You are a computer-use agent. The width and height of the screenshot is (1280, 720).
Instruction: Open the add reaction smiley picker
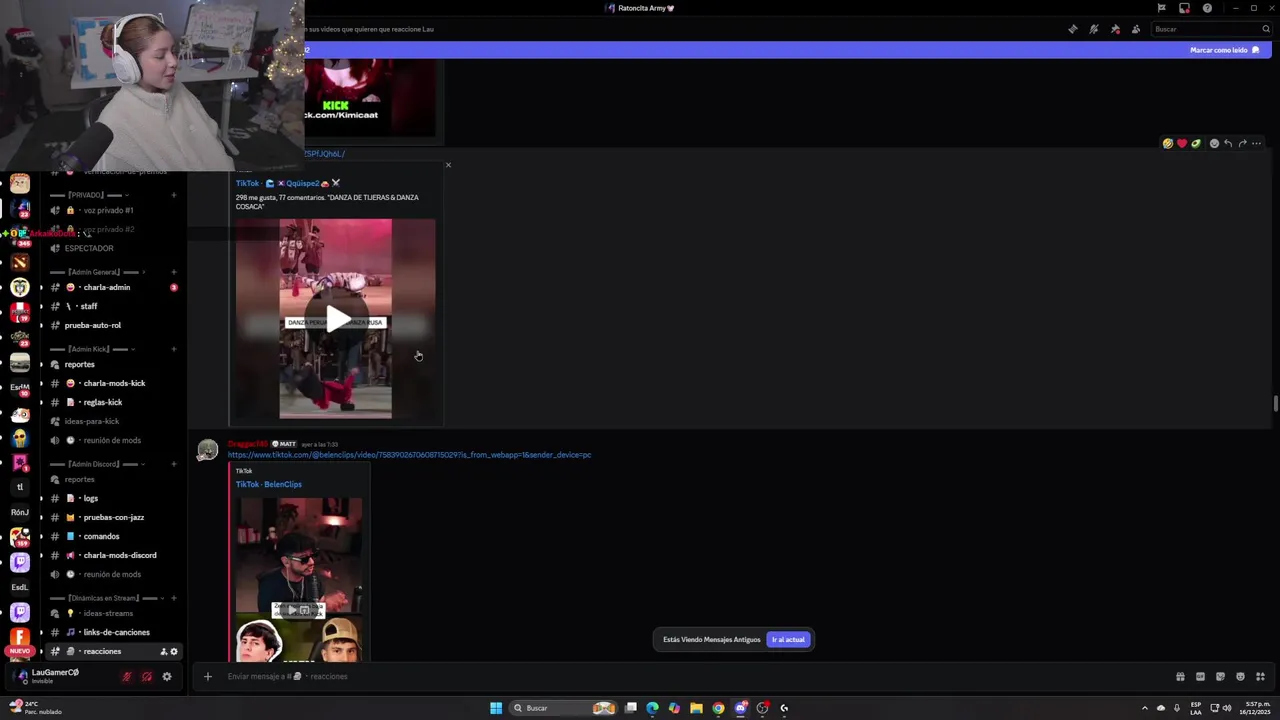(x=1214, y=143)
